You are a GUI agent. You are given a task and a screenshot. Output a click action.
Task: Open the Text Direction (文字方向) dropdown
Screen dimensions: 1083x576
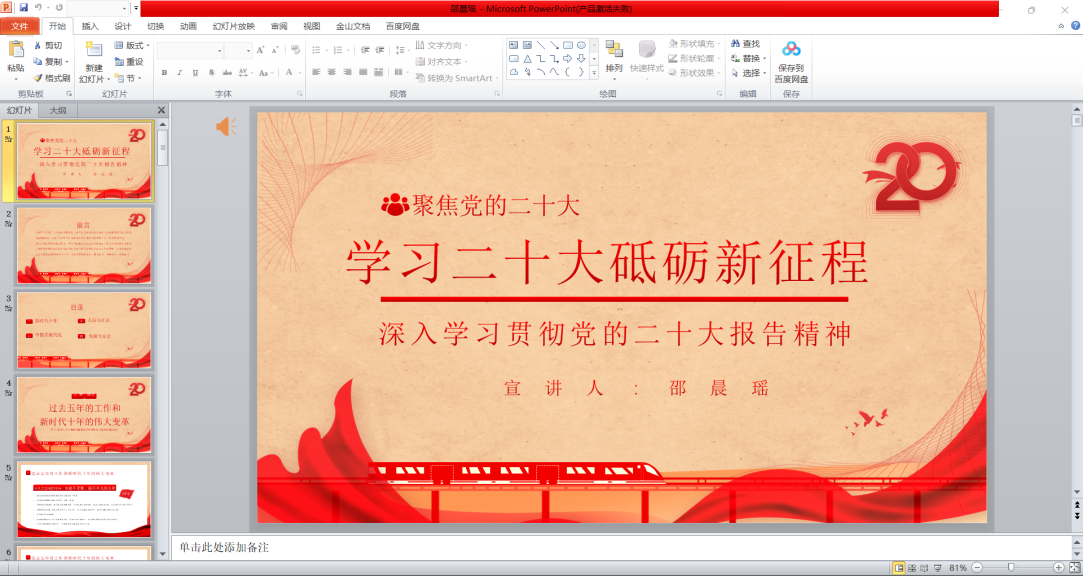click(x=441, y=45)
